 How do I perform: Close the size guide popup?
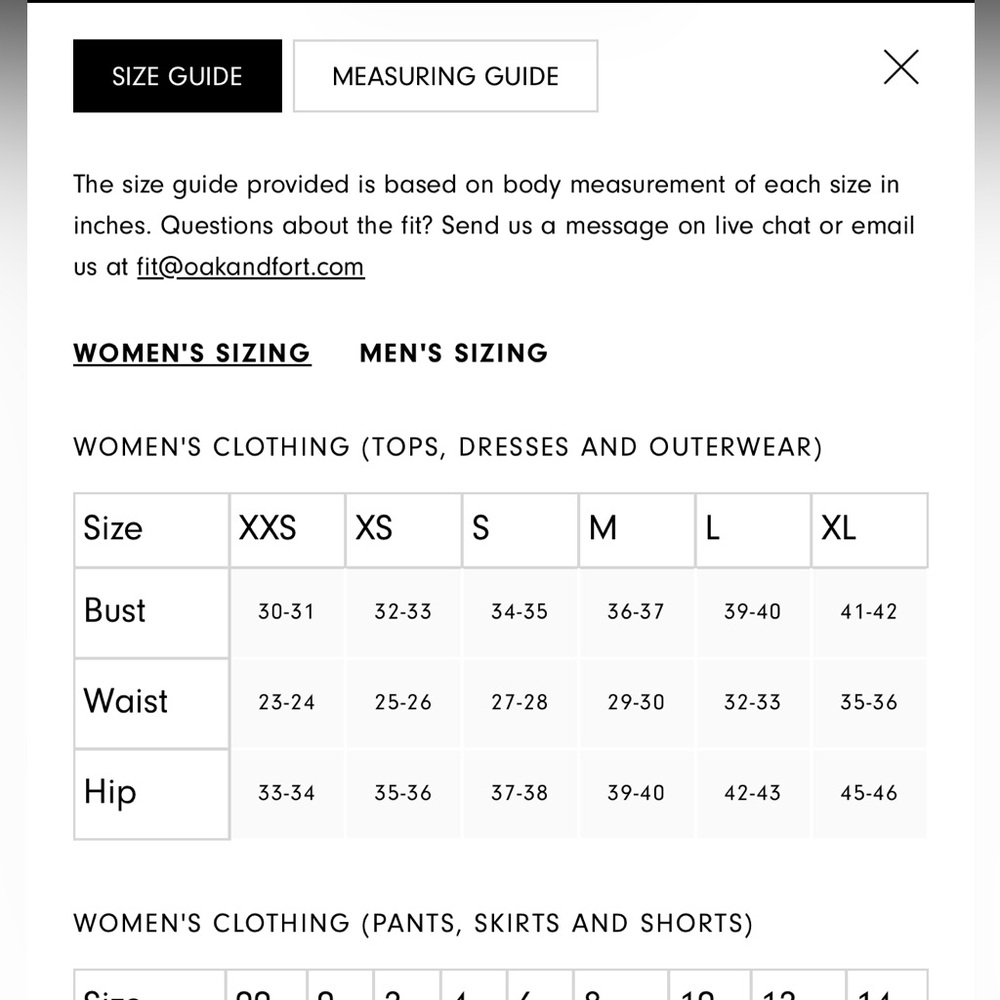(x=901, y=67)
